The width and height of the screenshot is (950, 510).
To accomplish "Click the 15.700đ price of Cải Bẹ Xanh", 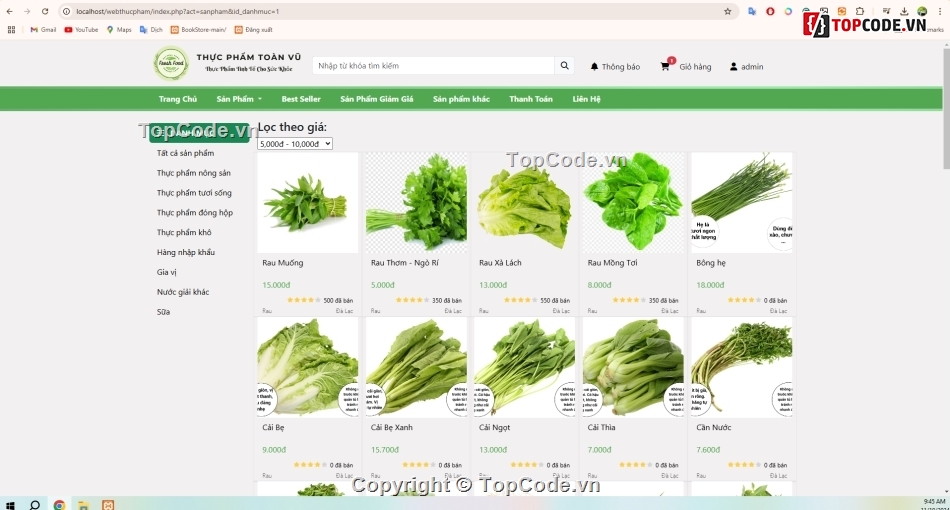I will click(385, 450).
